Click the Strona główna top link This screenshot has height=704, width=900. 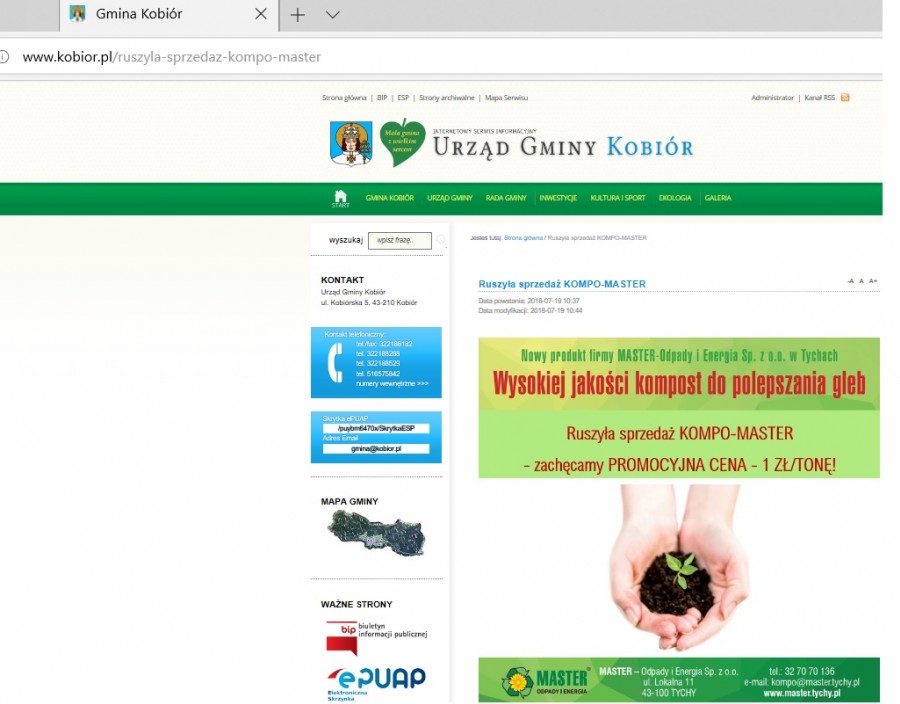(344, 98)
